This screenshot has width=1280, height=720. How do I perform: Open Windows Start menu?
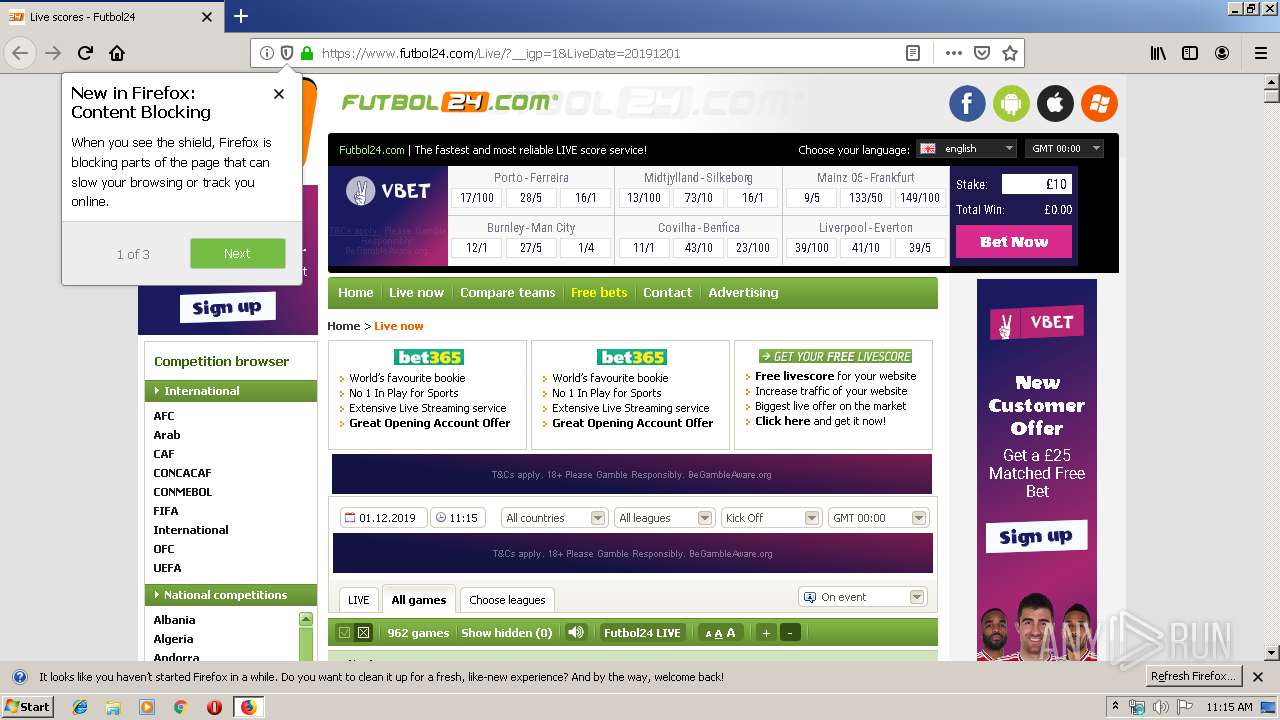[x=27, y=707]
